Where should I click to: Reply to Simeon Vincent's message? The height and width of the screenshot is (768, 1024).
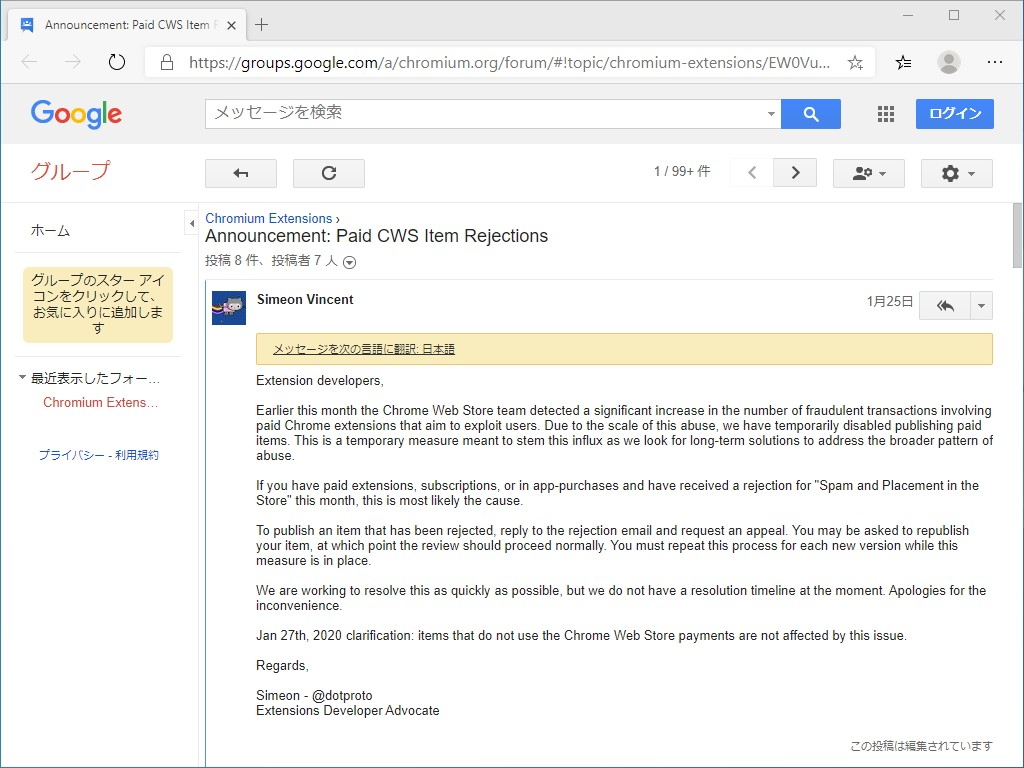click(x=944, y=305)
